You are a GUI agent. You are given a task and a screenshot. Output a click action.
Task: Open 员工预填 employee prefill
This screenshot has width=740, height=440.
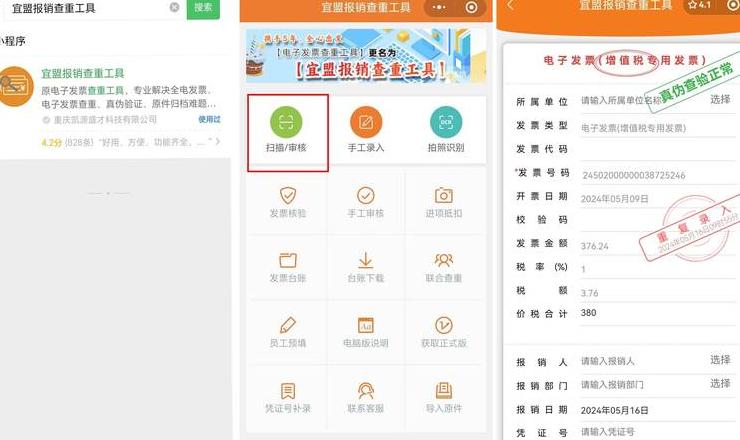[288, 332]
